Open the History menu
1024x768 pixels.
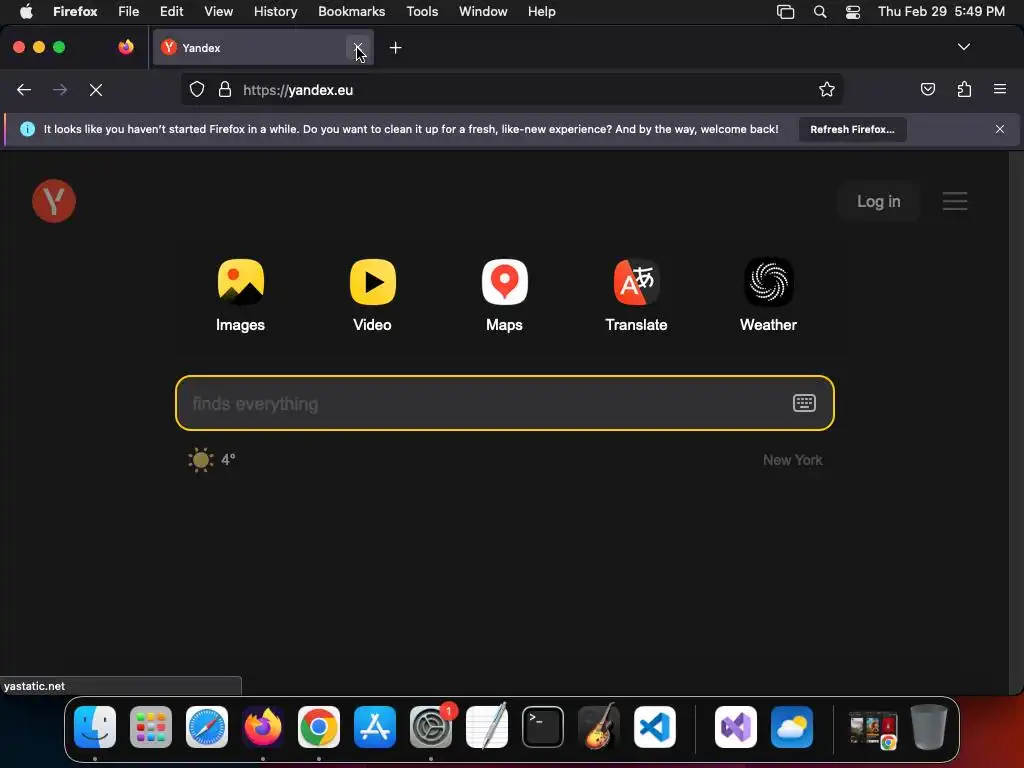pos(275,11)
